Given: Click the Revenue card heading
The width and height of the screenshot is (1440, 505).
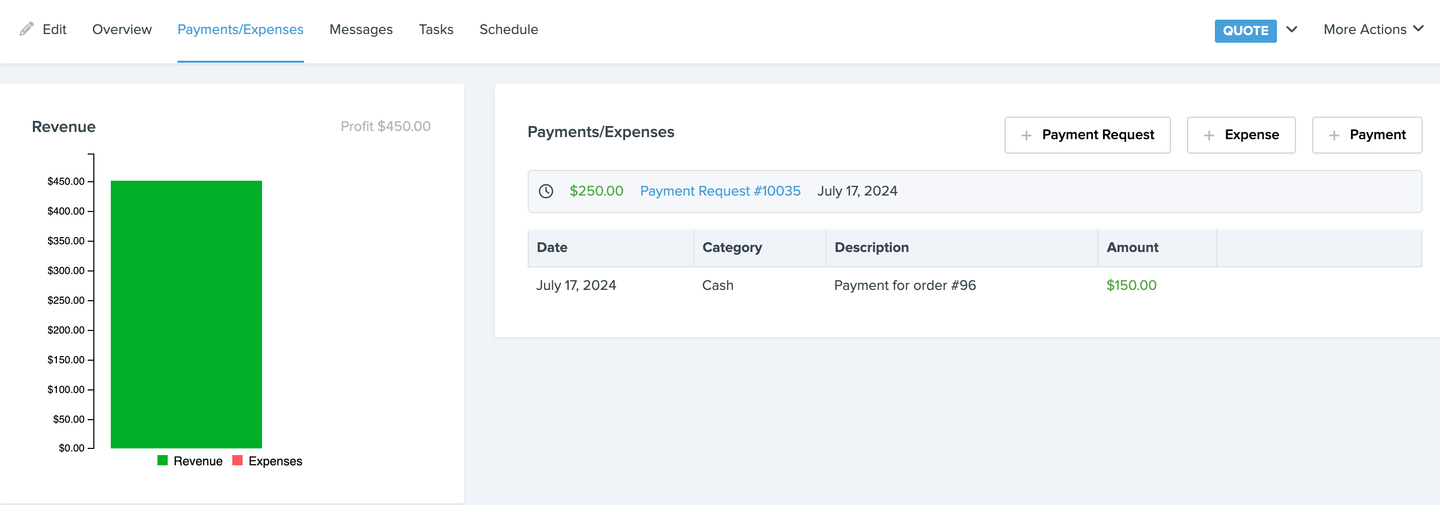Looking at the screenshot, I should pos(64,127).
